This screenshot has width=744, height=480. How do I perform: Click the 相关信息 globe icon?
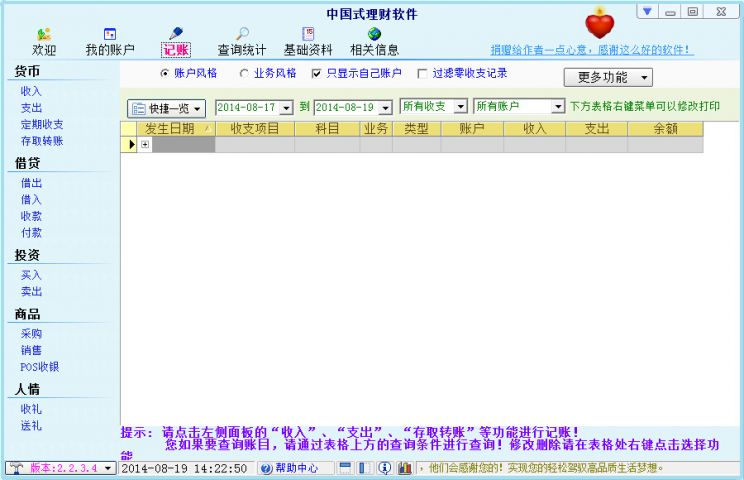374,35
